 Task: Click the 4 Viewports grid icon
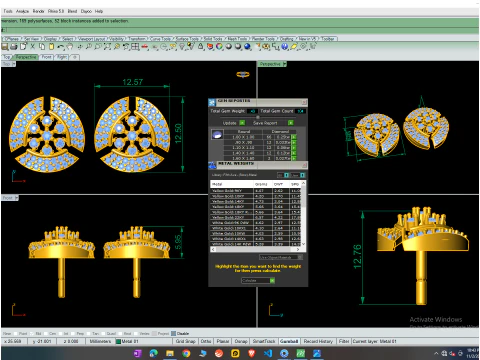135,47
